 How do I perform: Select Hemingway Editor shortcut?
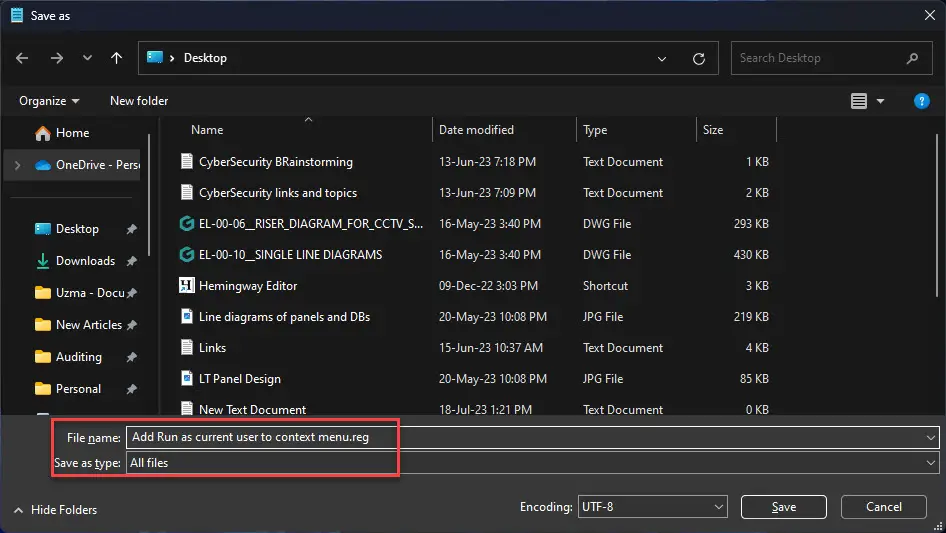[x=248, y=286]
